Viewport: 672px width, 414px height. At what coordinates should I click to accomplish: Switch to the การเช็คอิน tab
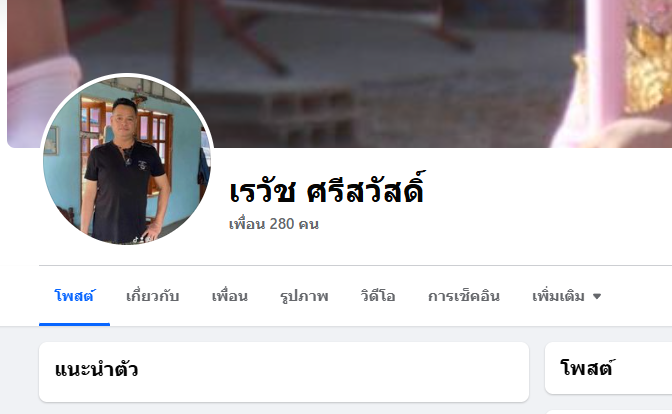pos(464,296)
